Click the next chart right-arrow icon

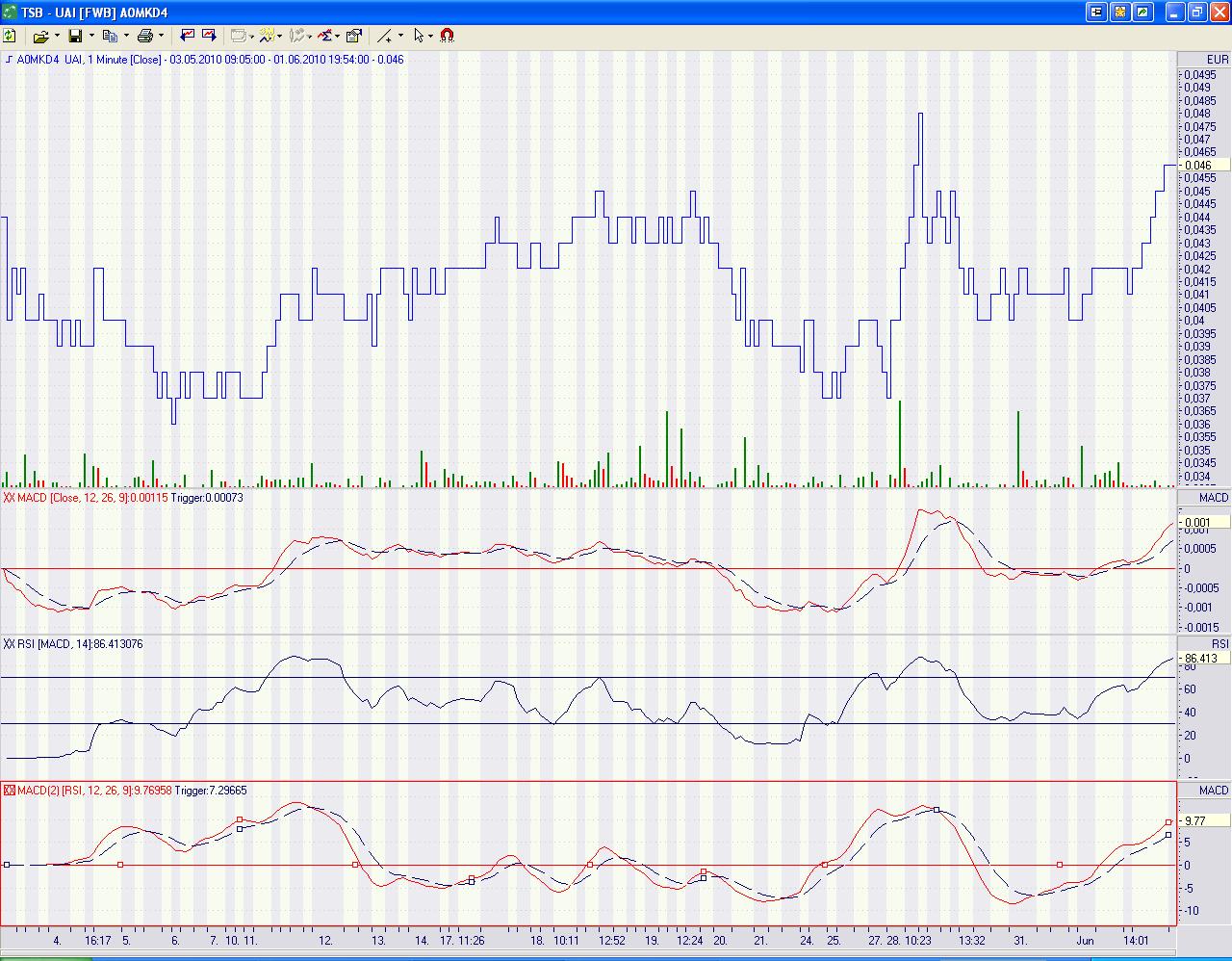(x=209, y=36)
